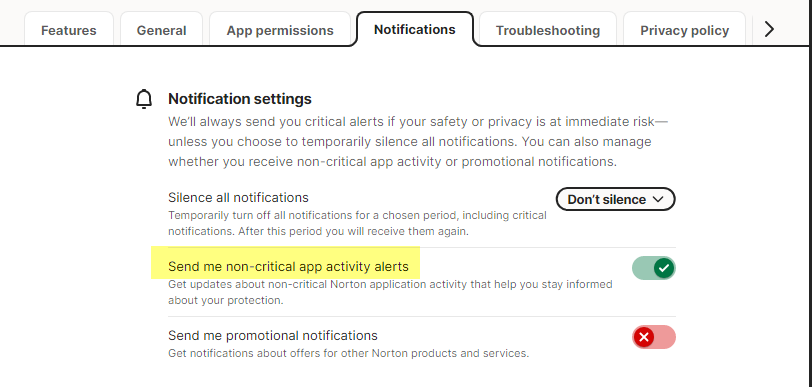Open the Don't silence dropdown
This screenshot has width=812, height=387.
click(615, 199)
